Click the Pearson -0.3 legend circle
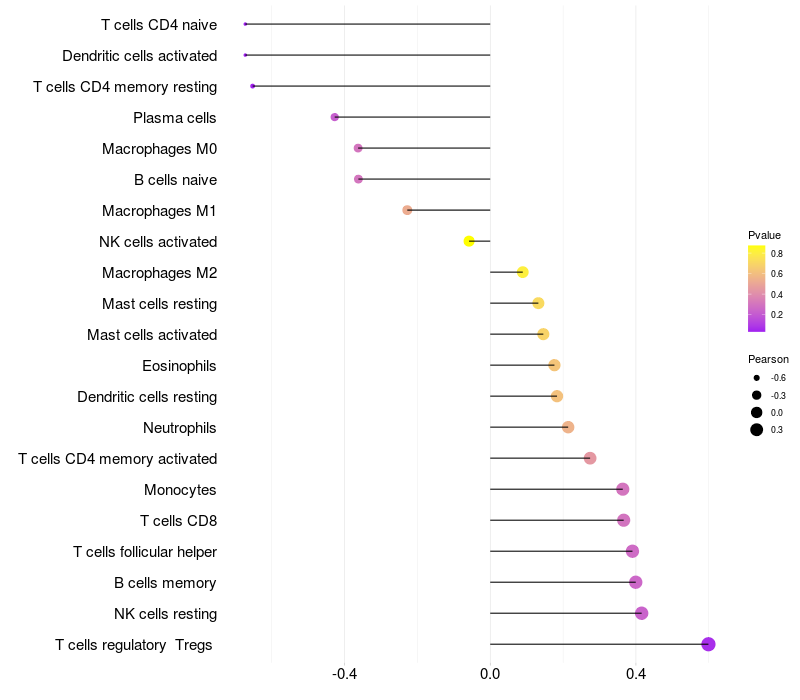The height and width of the screenshot is (700, 800). (756, 395)
